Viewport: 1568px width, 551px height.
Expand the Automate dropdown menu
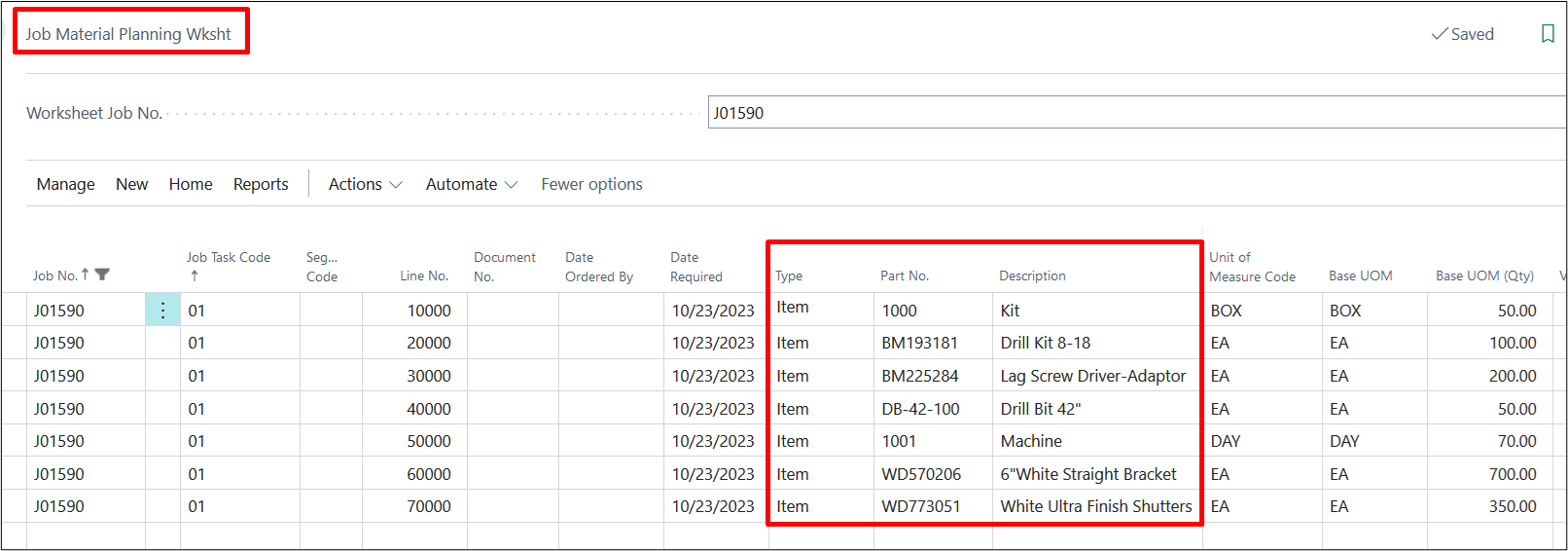(x=471, y=184)
